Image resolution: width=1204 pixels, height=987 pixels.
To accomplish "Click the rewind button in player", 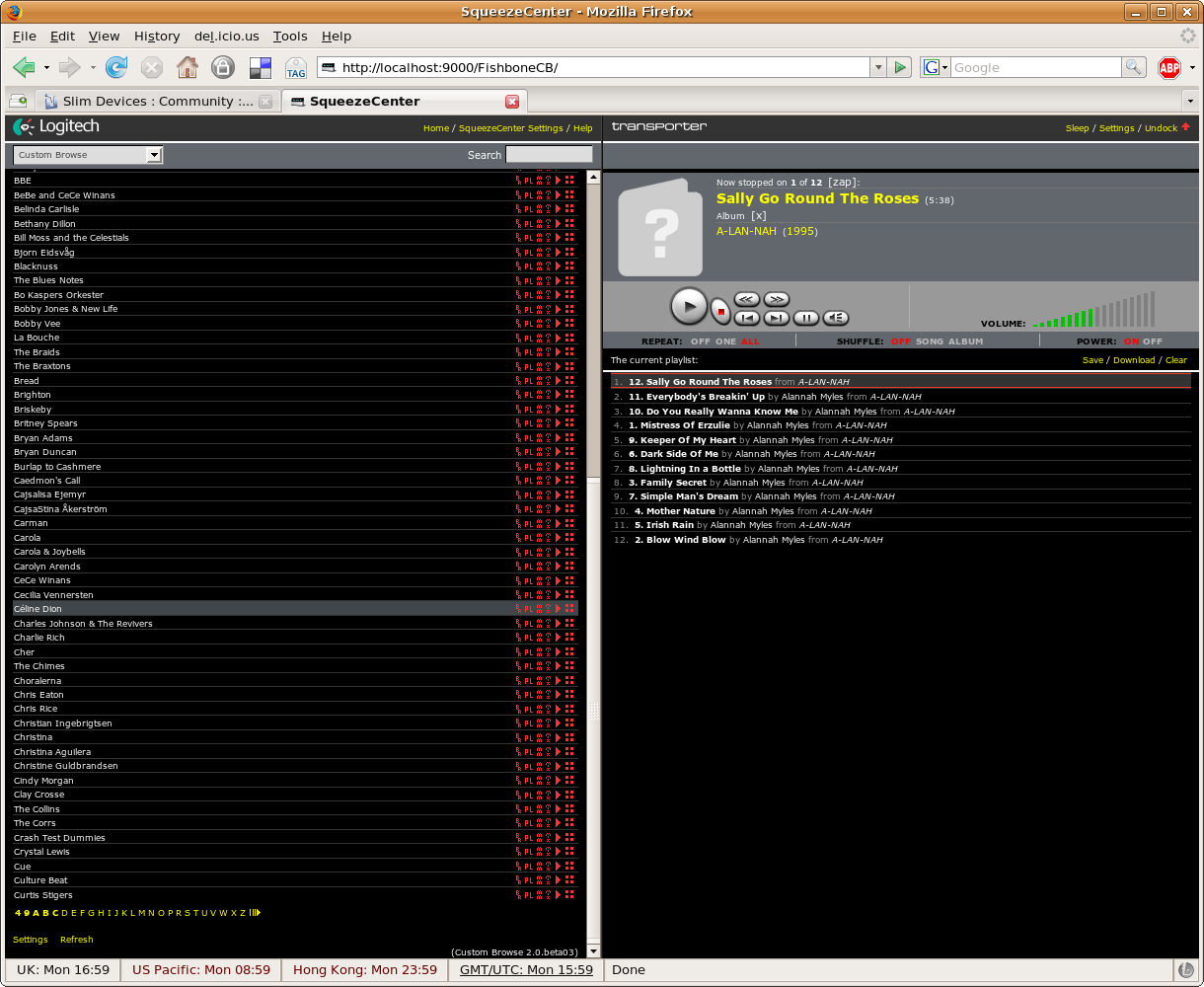I will point(747,299).
